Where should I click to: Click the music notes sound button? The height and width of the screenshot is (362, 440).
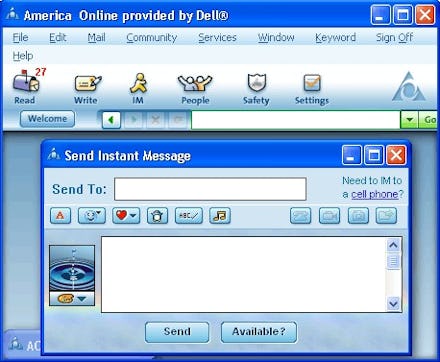[x=220, y=215]
